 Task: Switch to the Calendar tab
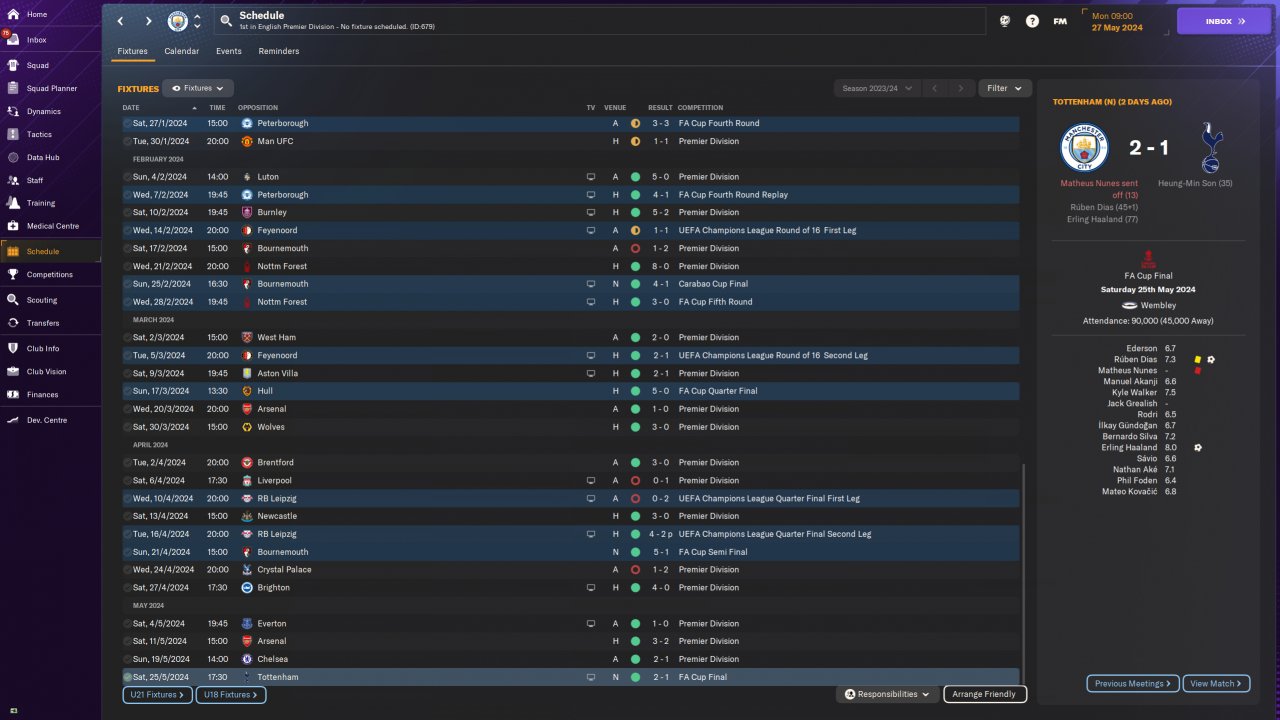click(181, 51)
